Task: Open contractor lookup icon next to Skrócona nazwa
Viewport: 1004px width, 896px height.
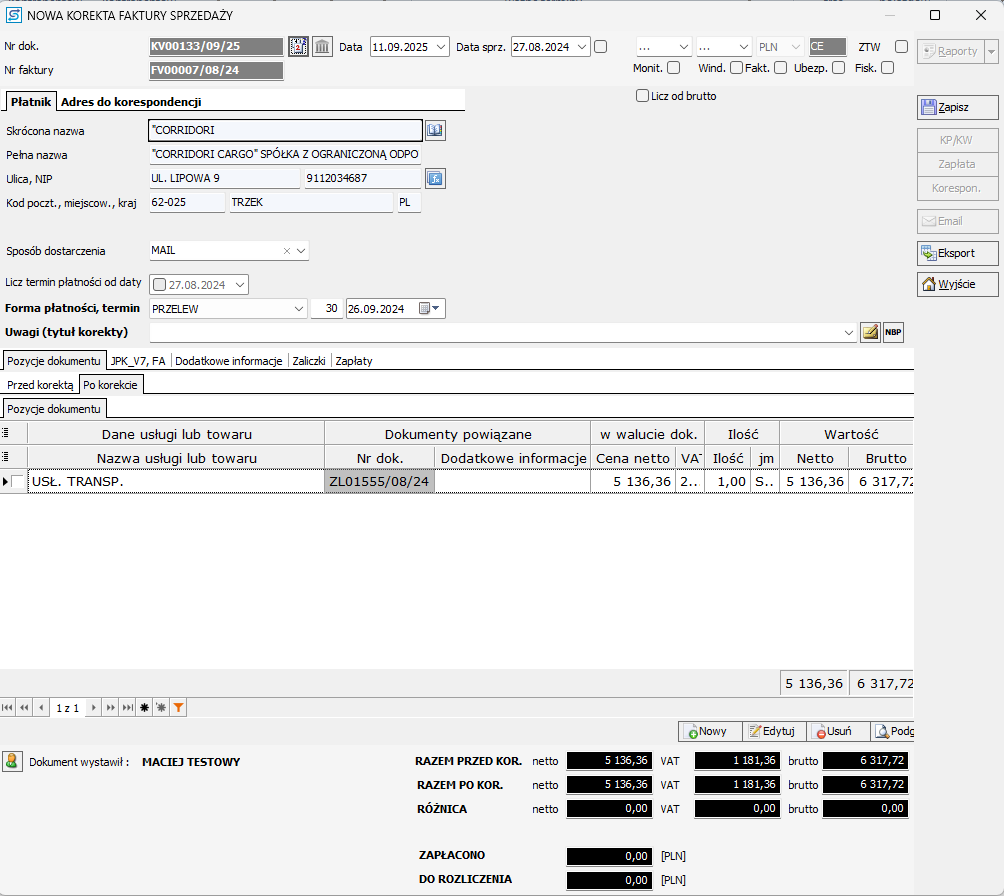Action: (x=435, y=131)
